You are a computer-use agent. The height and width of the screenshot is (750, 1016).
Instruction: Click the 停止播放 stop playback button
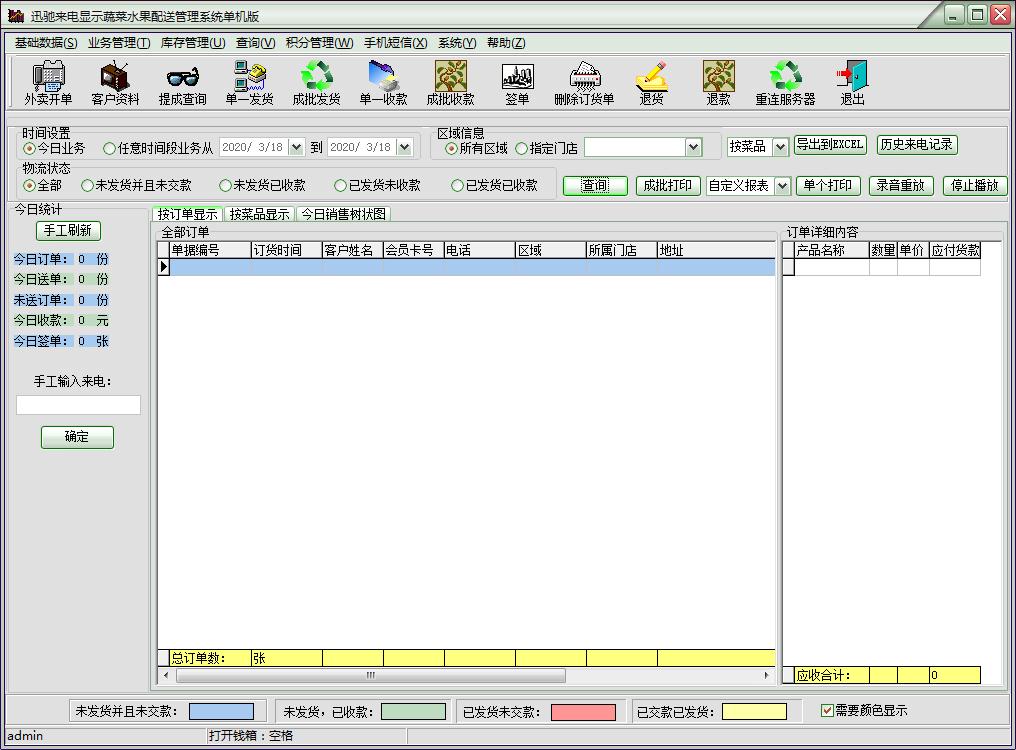coord(975,185)
